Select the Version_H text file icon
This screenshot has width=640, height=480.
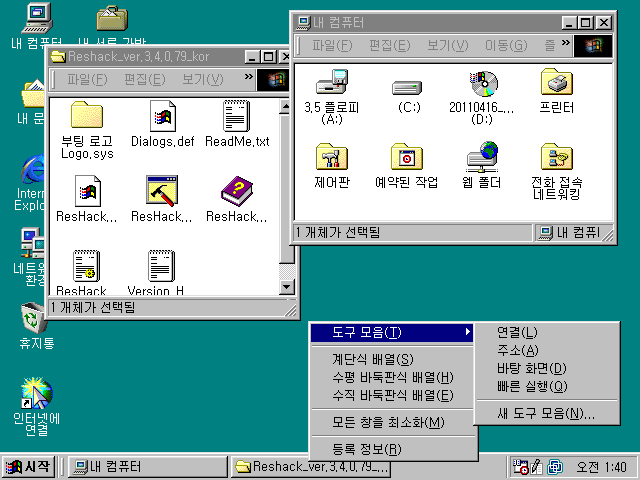click(161, 266)
